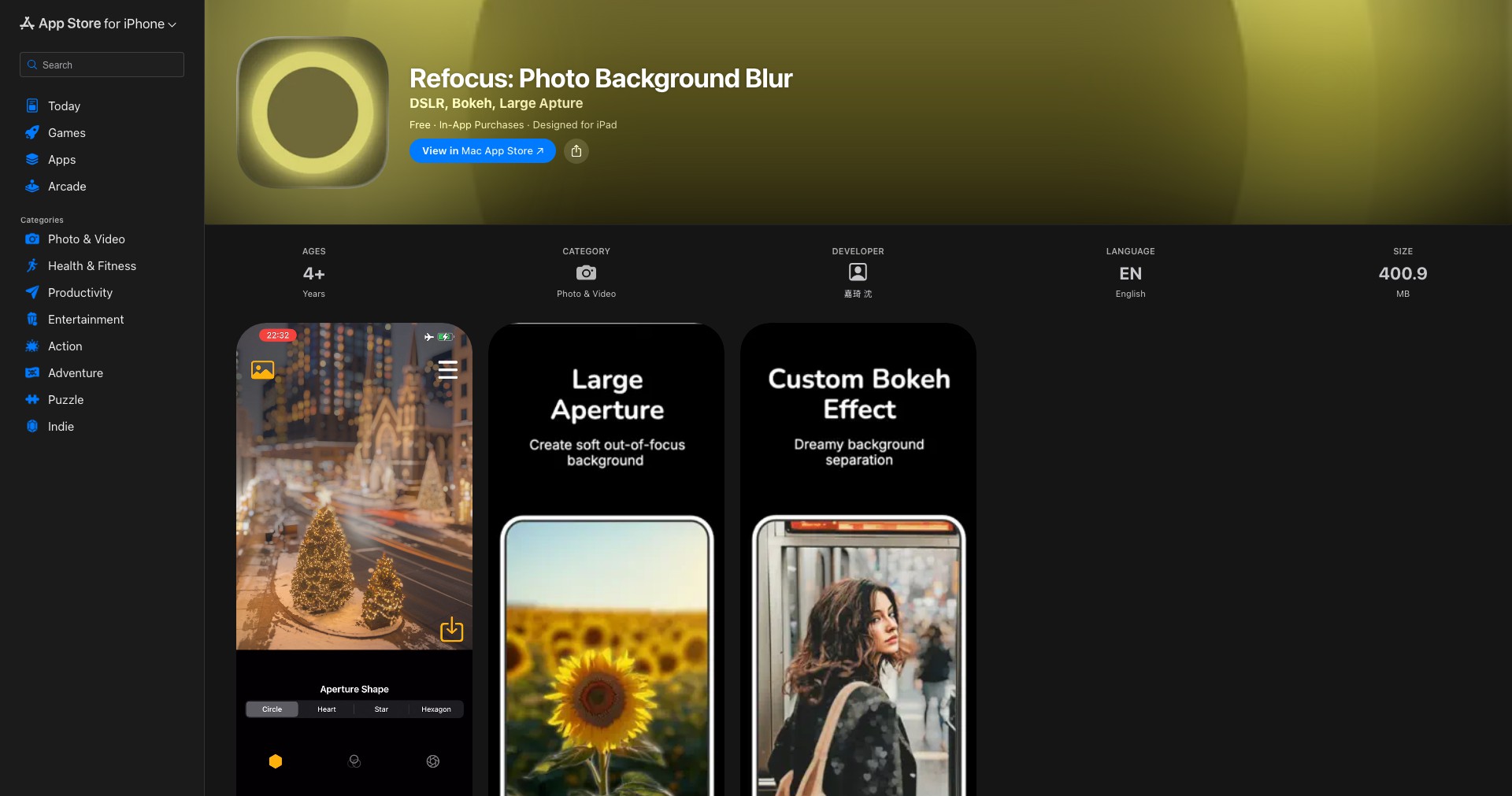Click the App Store logo icon

pos(27,23)
